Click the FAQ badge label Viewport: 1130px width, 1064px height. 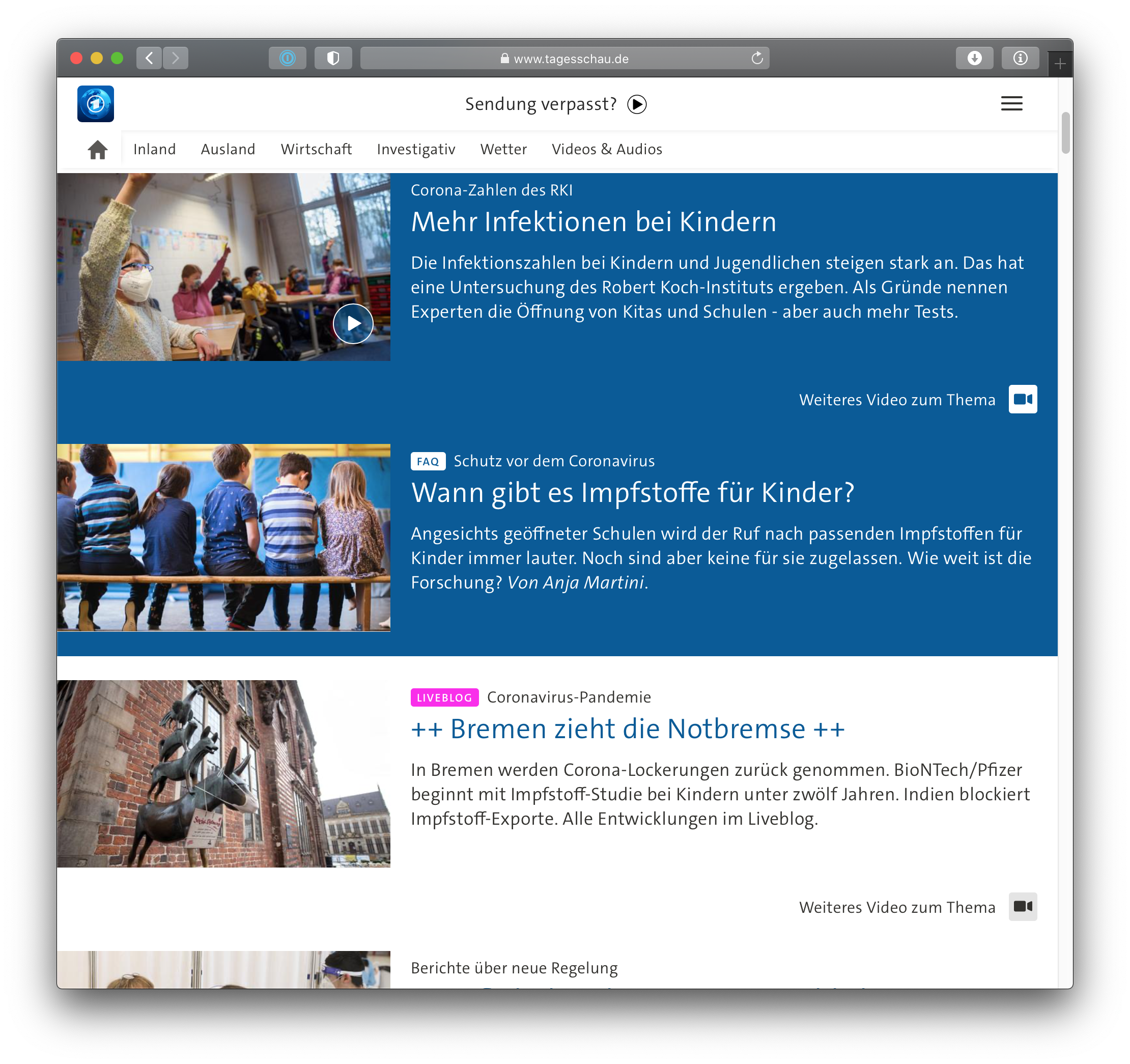click(x=428, y=461)
